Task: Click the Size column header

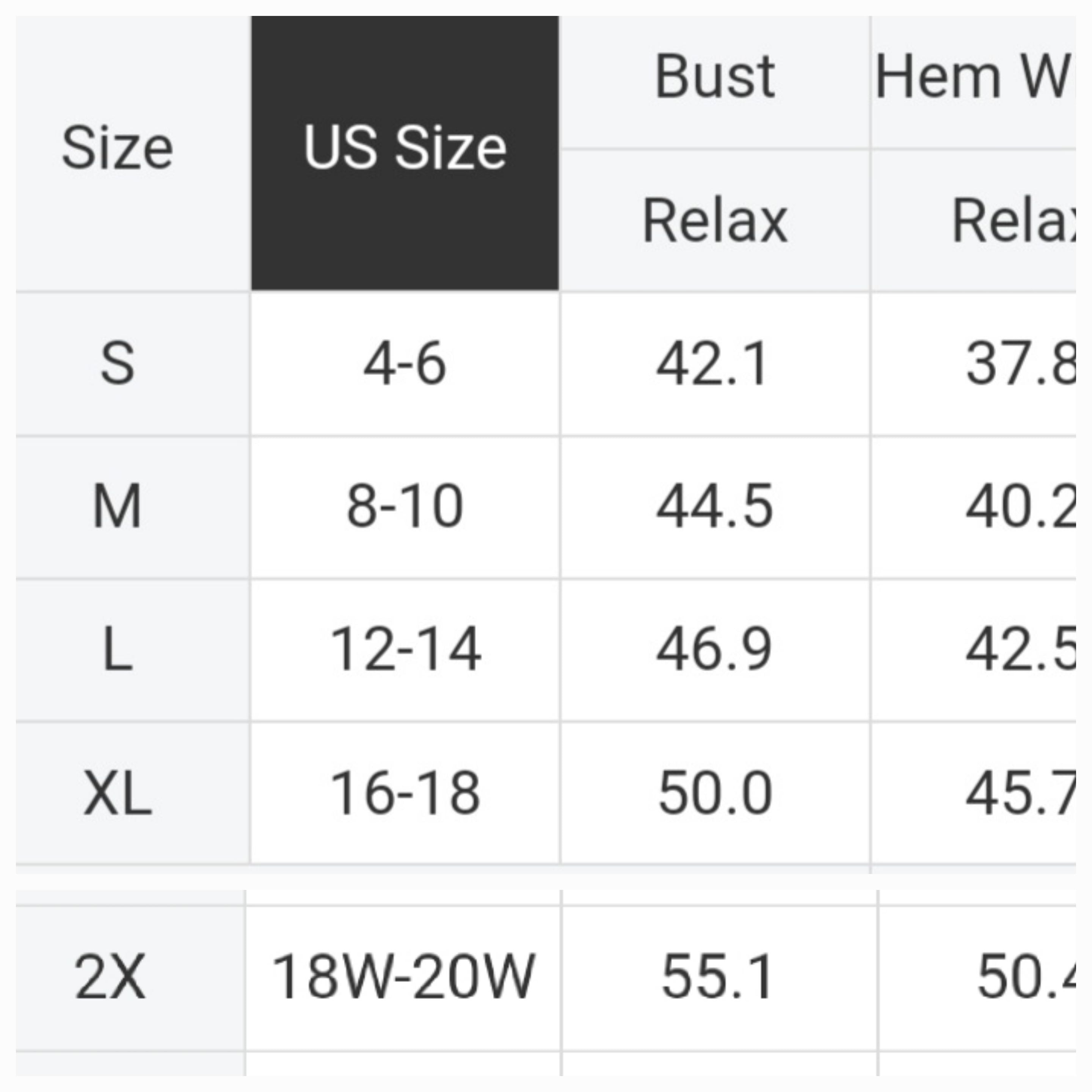Action: click(117, 148)
